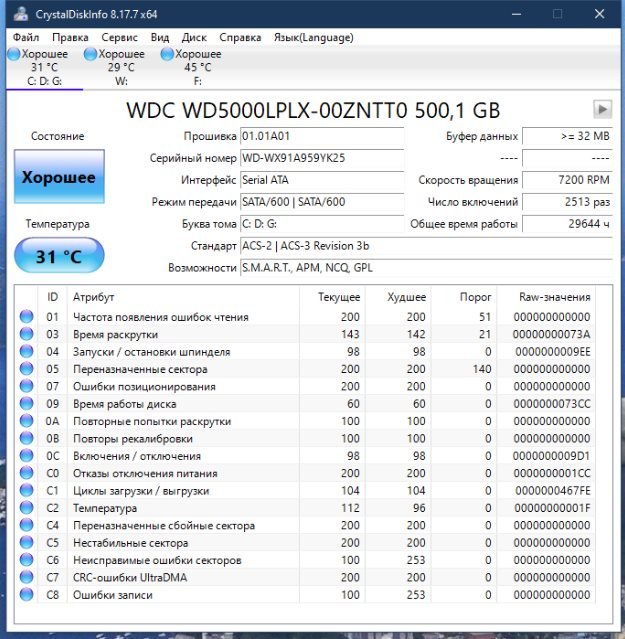Click the transfer mode field SATA/600 | SATA/600
This screenshot has height=639, width=625.
(x=322, y=202)
